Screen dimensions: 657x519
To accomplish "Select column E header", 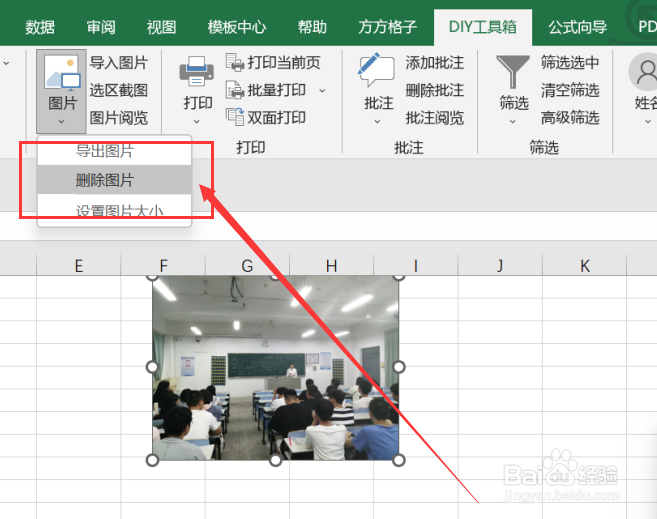I will pyautogui.click(x=78, y=265).
